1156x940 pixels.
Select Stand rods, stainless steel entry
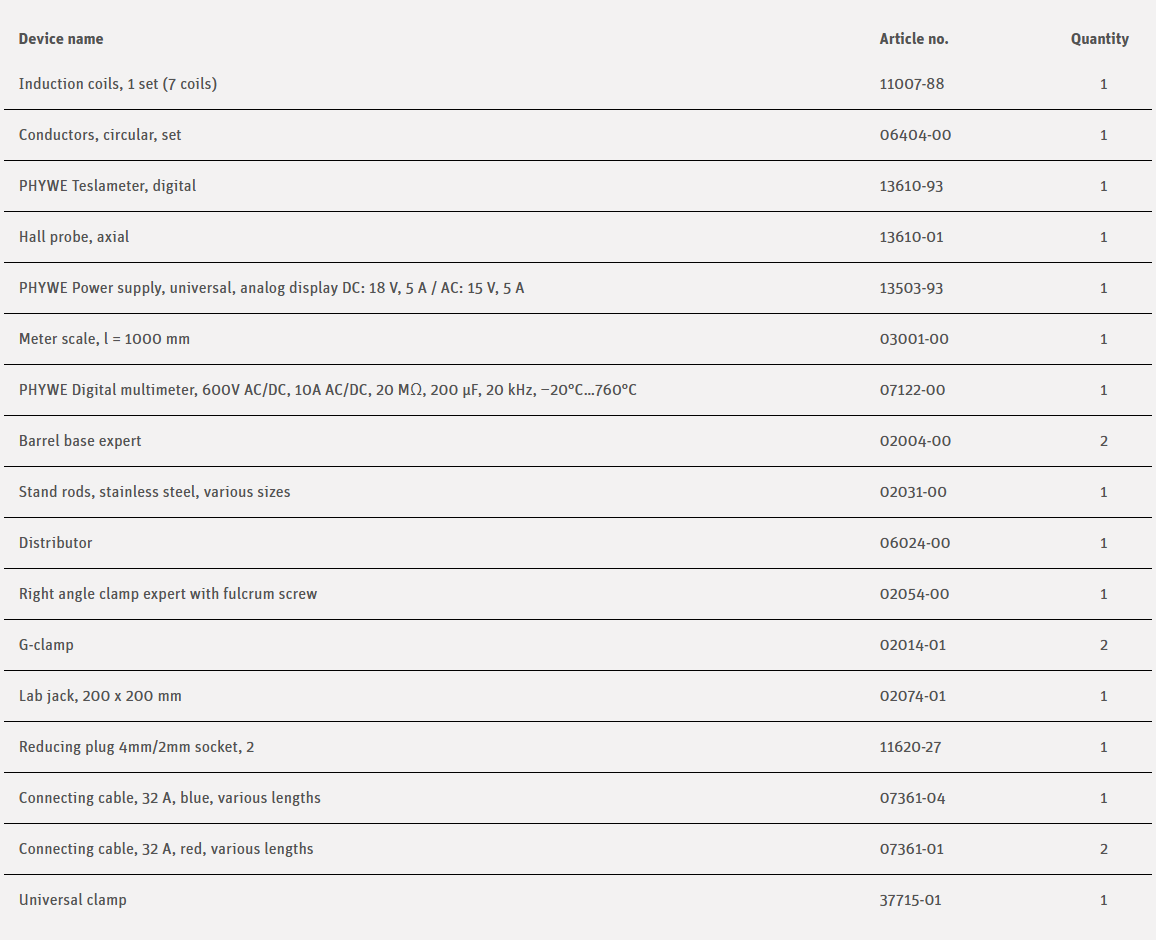point(154,492)
